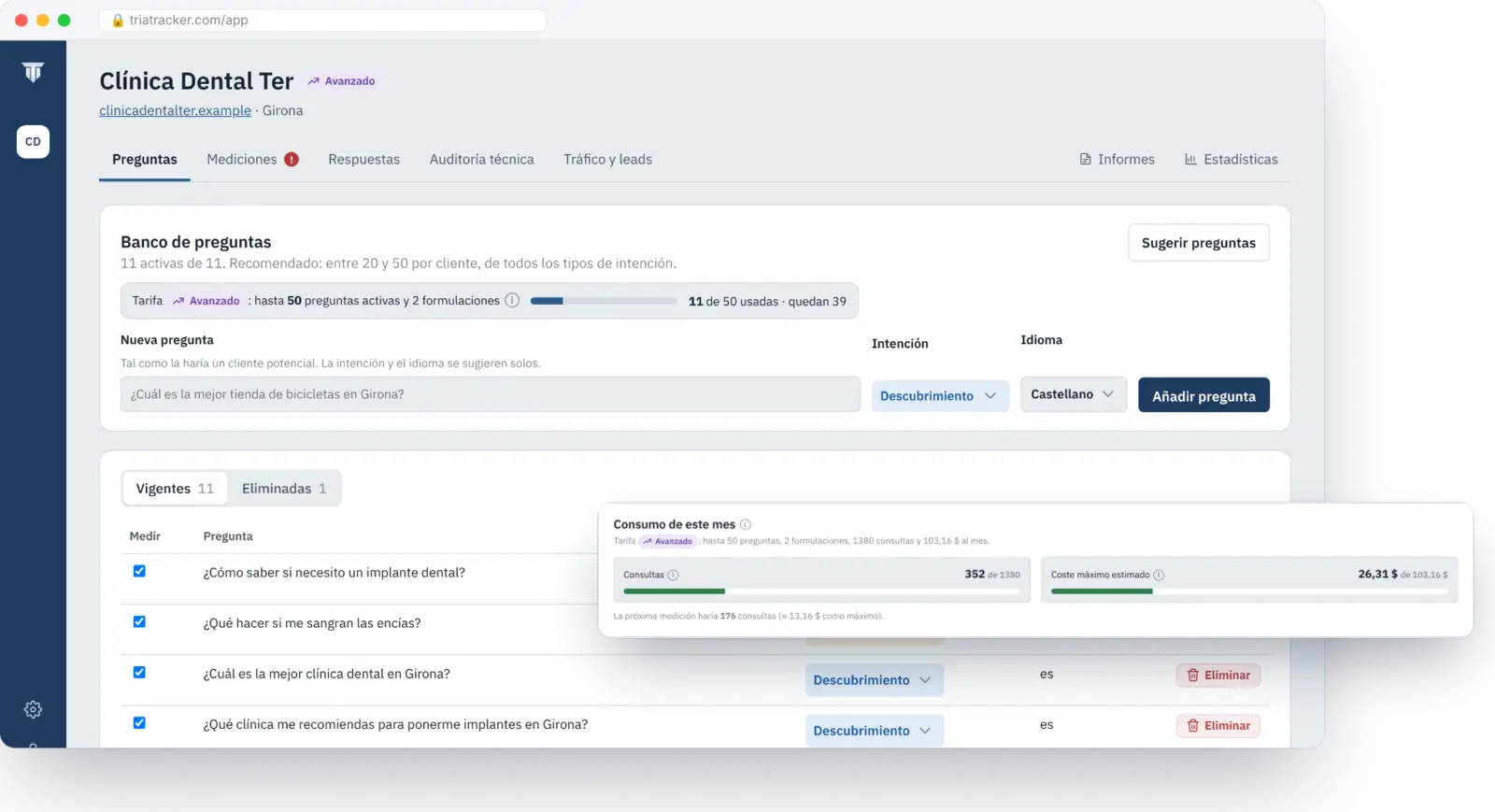1495x812 pixels.
Task: Click question text ¿Cómo saber si necesito un implante dental?
Action: pos(334,573)
